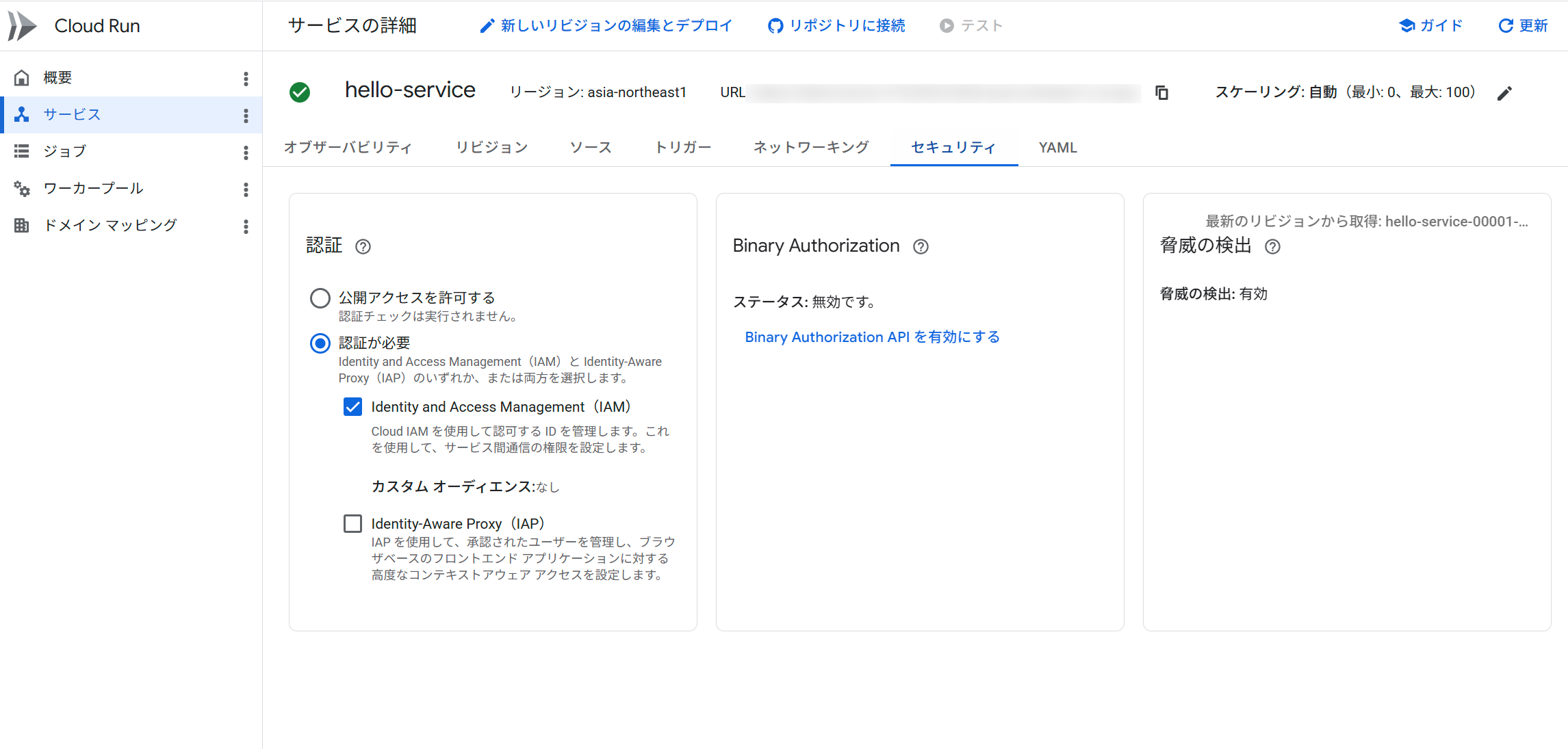This screenshot has width=1568, height=749.
Task: Click サービスの詳細 page title
Action: pyautogui.click(x=352, y=26)
